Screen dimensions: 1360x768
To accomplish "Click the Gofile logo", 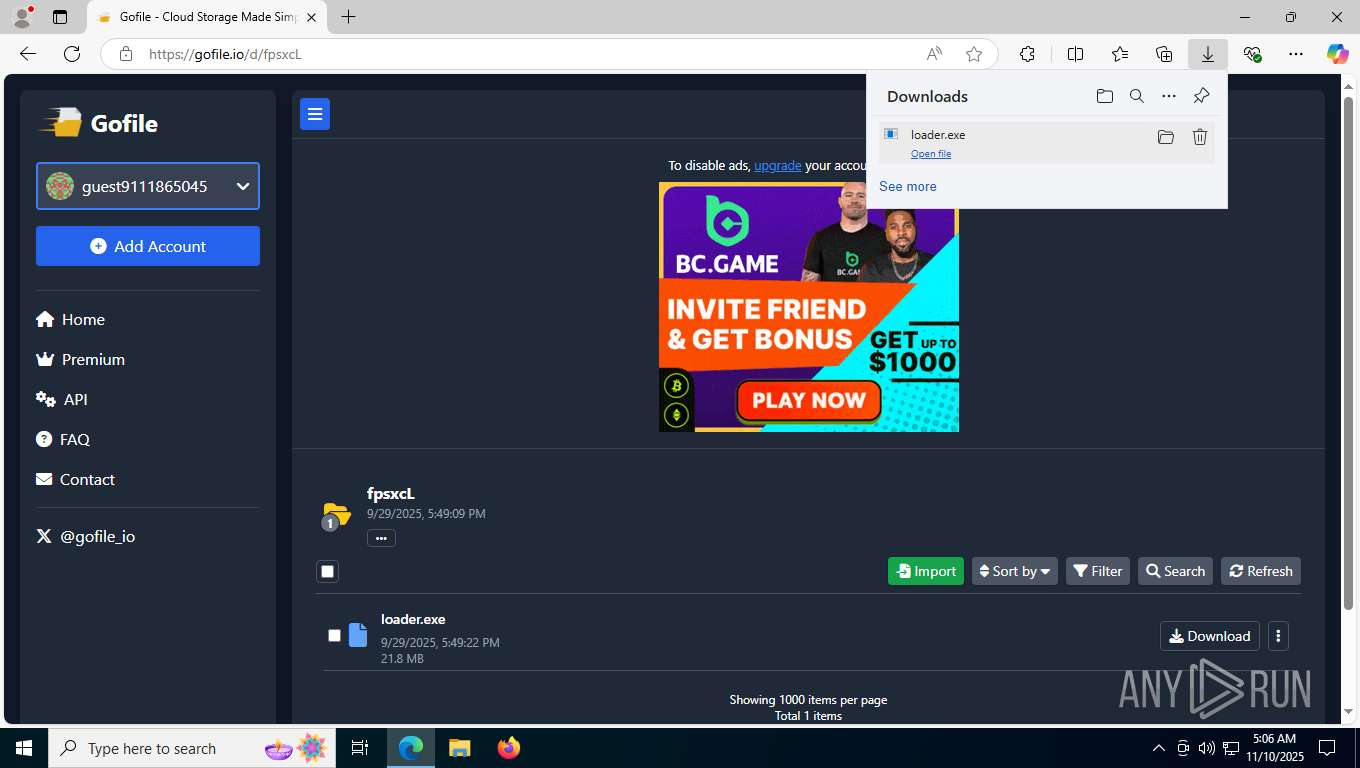I will (98, 123).
